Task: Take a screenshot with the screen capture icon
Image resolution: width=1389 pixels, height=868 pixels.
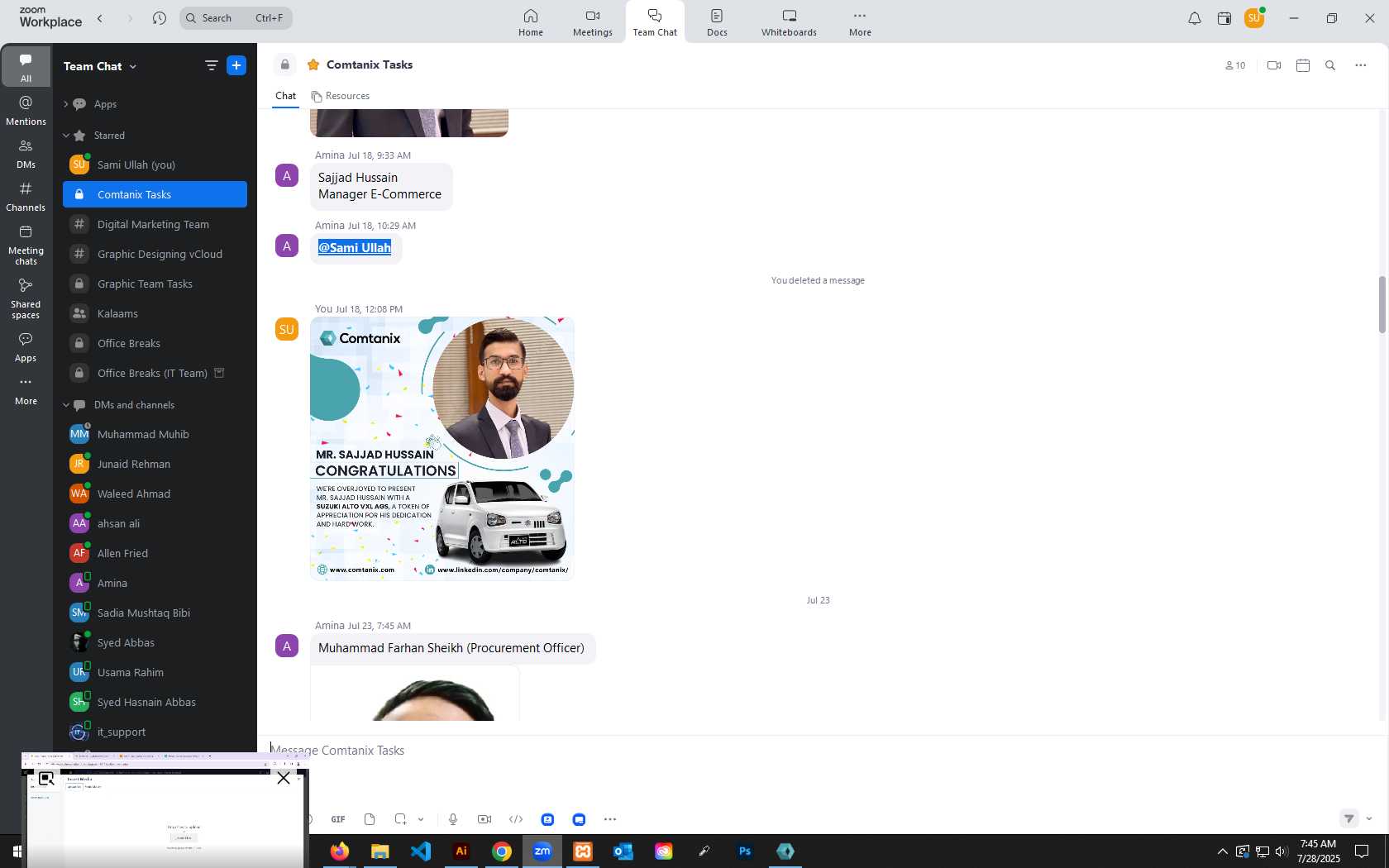Action: [401, 819]
